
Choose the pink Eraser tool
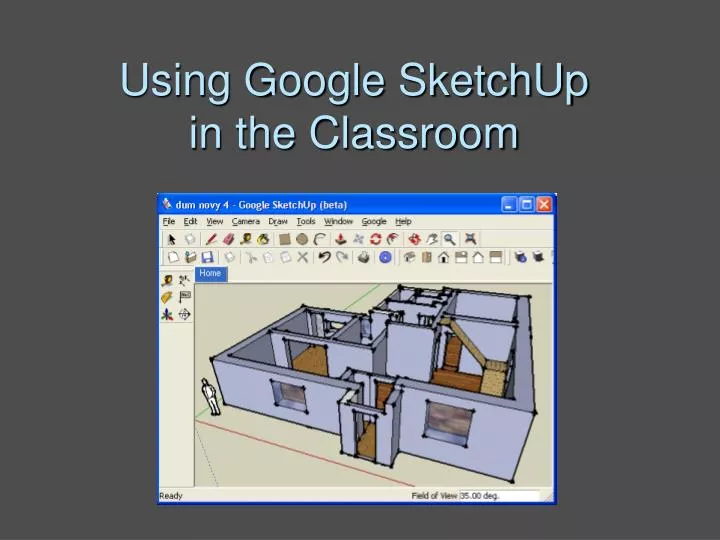[228, 239]
